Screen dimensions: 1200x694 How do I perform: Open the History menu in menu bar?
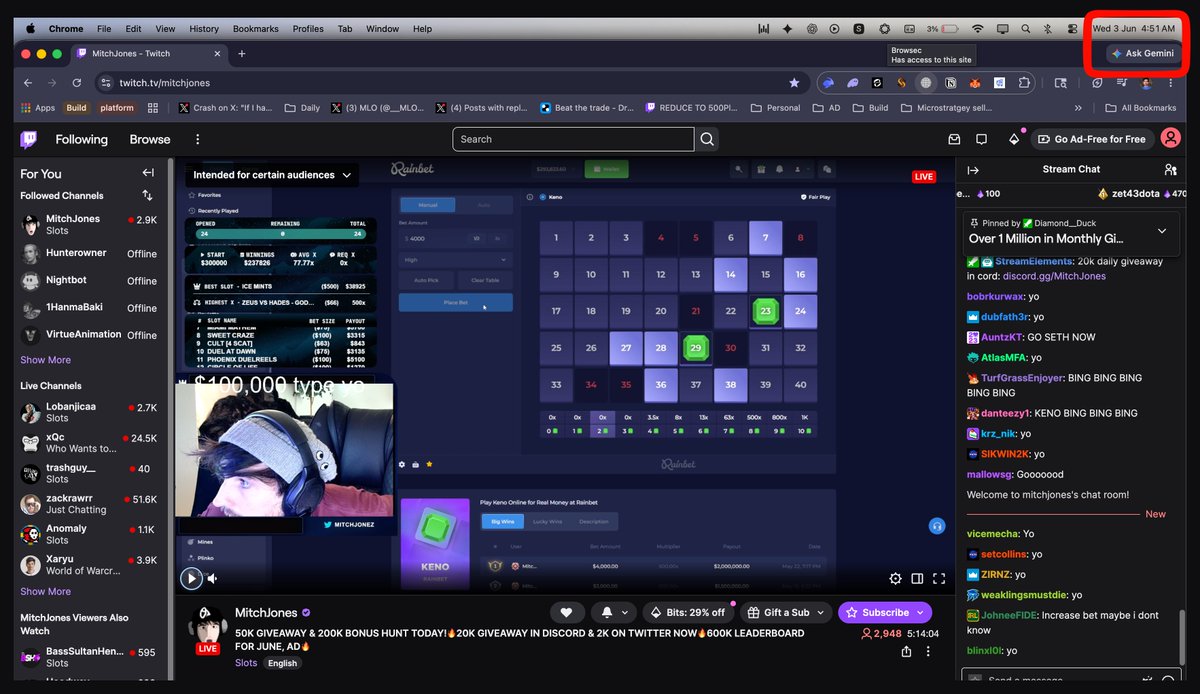(x=204, y=29)
